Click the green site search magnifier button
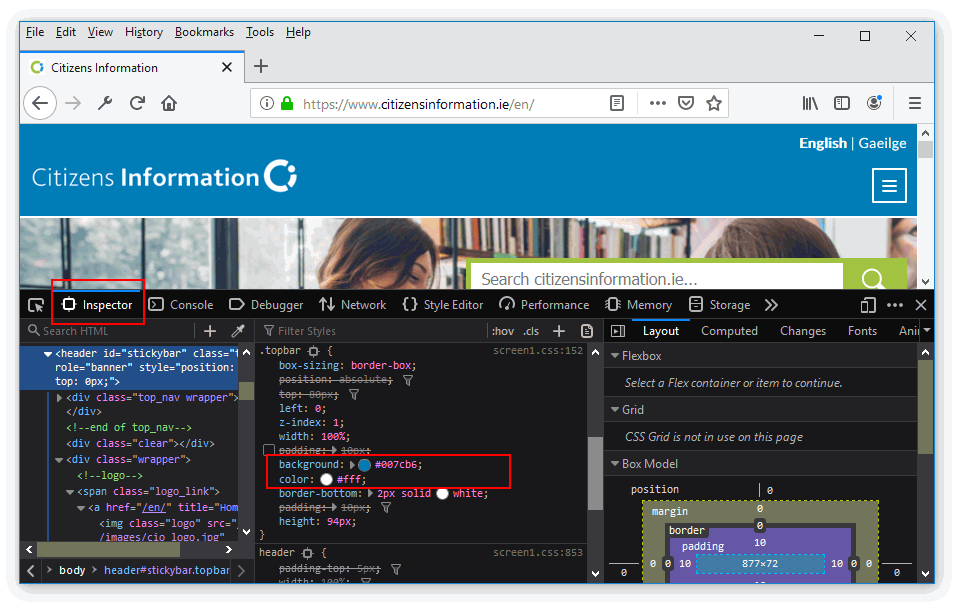This screenshot has width=954, height=608. point(874,279)
